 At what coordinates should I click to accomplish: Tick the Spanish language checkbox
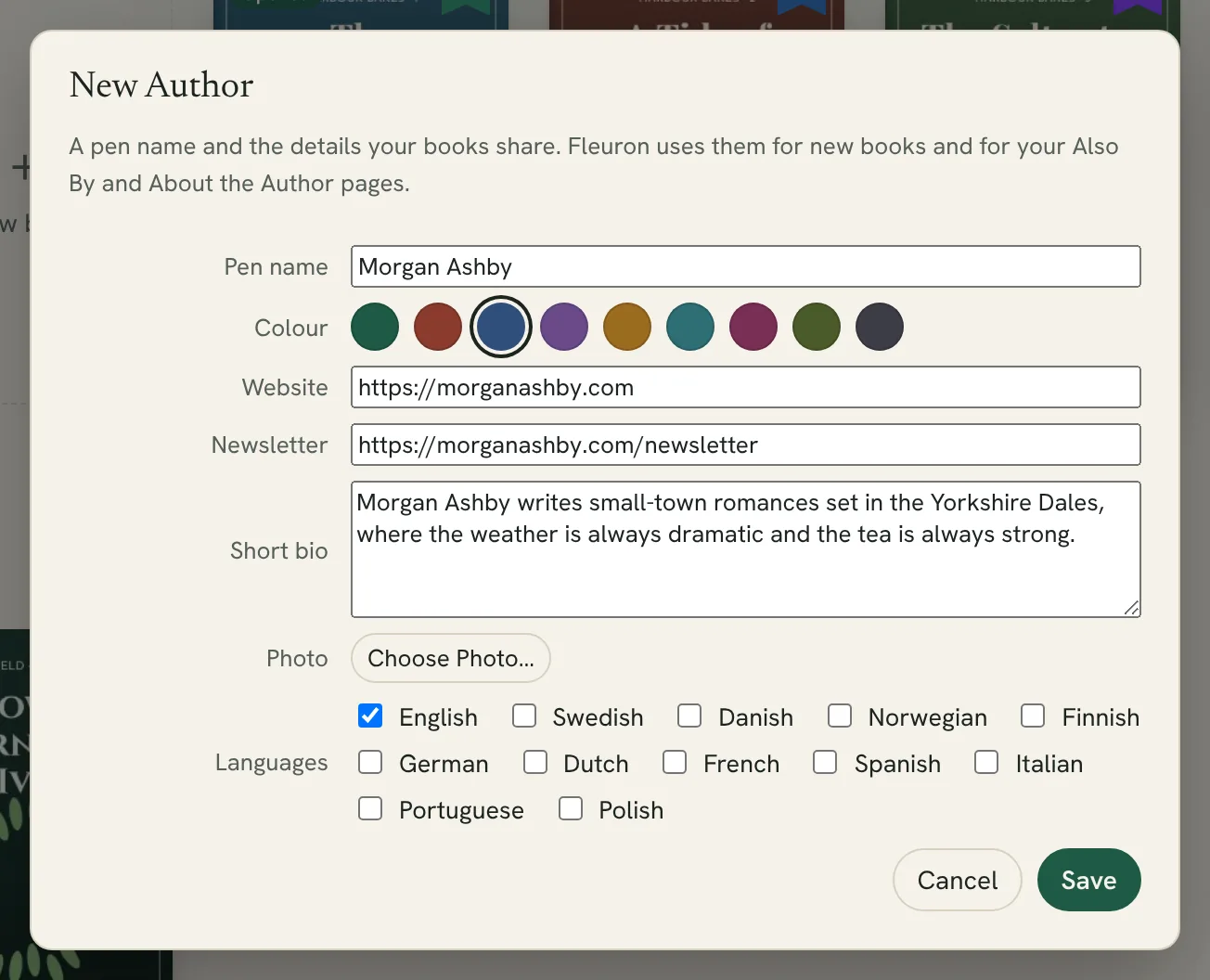pyautogui.click(x=825, y=762)
